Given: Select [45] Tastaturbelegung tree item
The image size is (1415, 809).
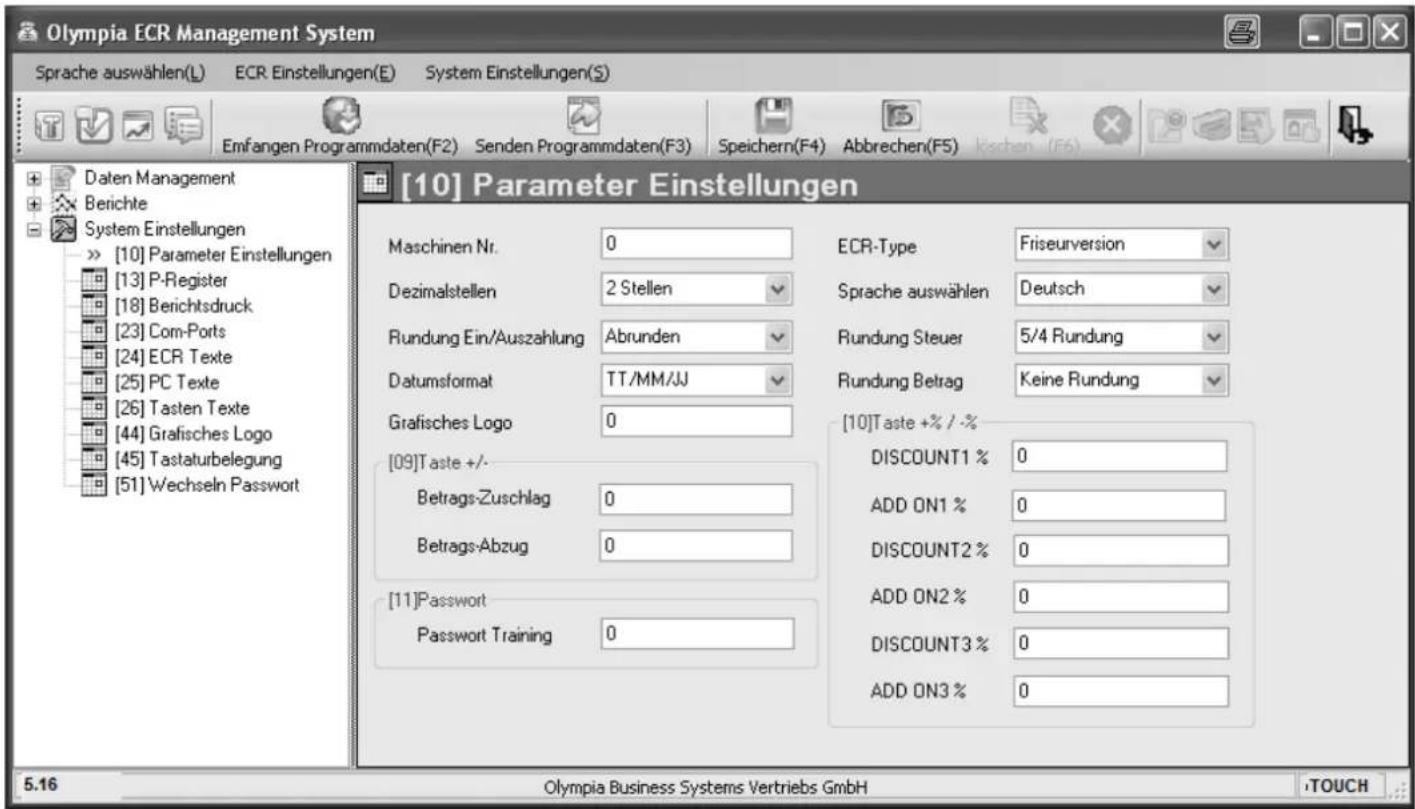Looking at the screenshot, I should point(197,459).
